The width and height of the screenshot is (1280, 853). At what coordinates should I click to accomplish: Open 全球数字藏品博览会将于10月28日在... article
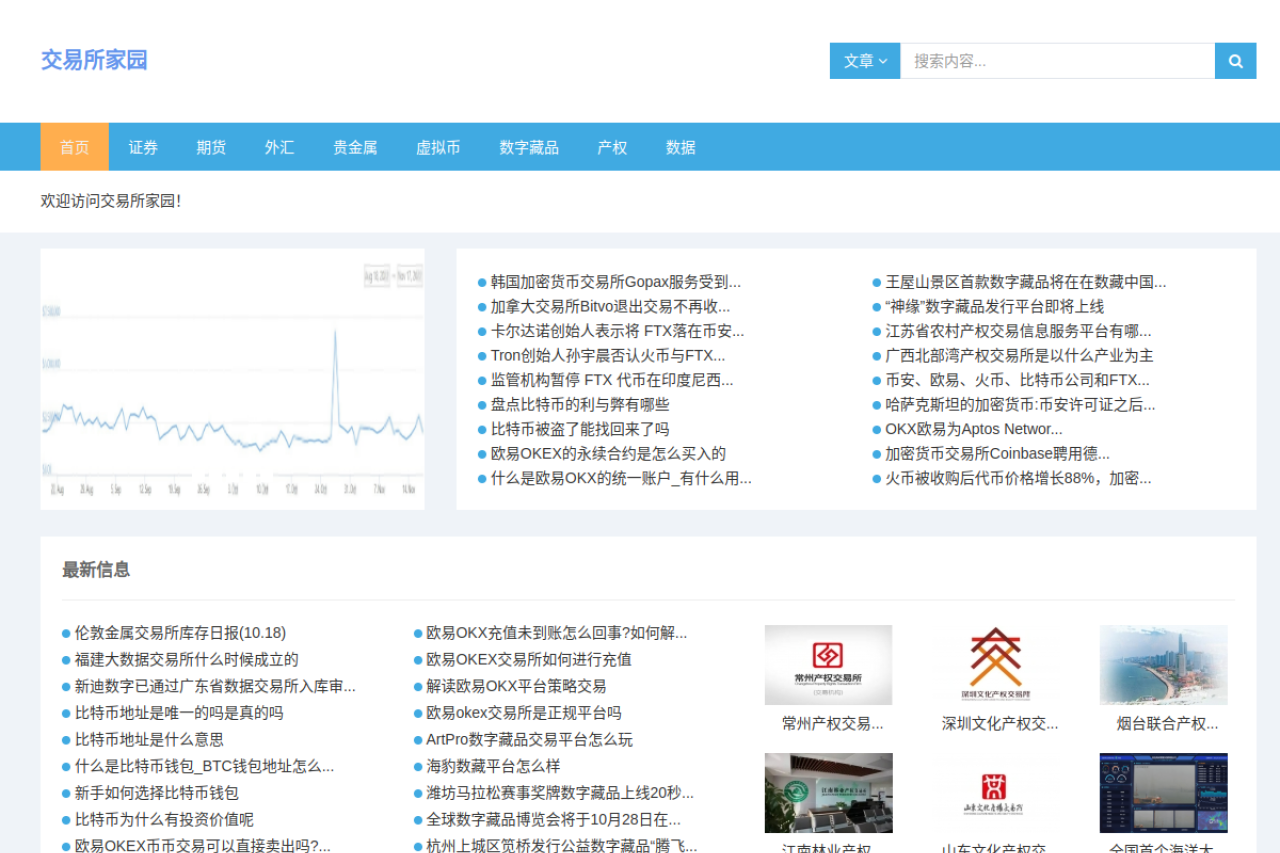click(x=553, y=820)
